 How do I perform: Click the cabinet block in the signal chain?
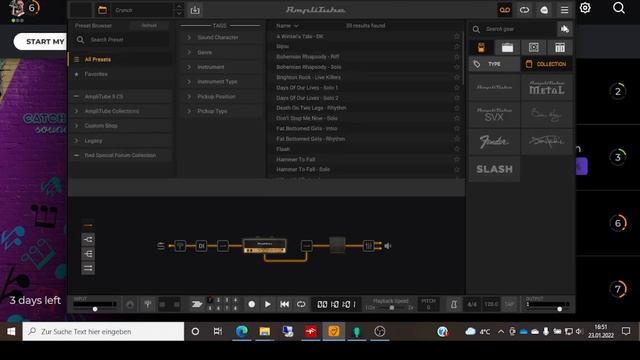[x=337, y=245]
